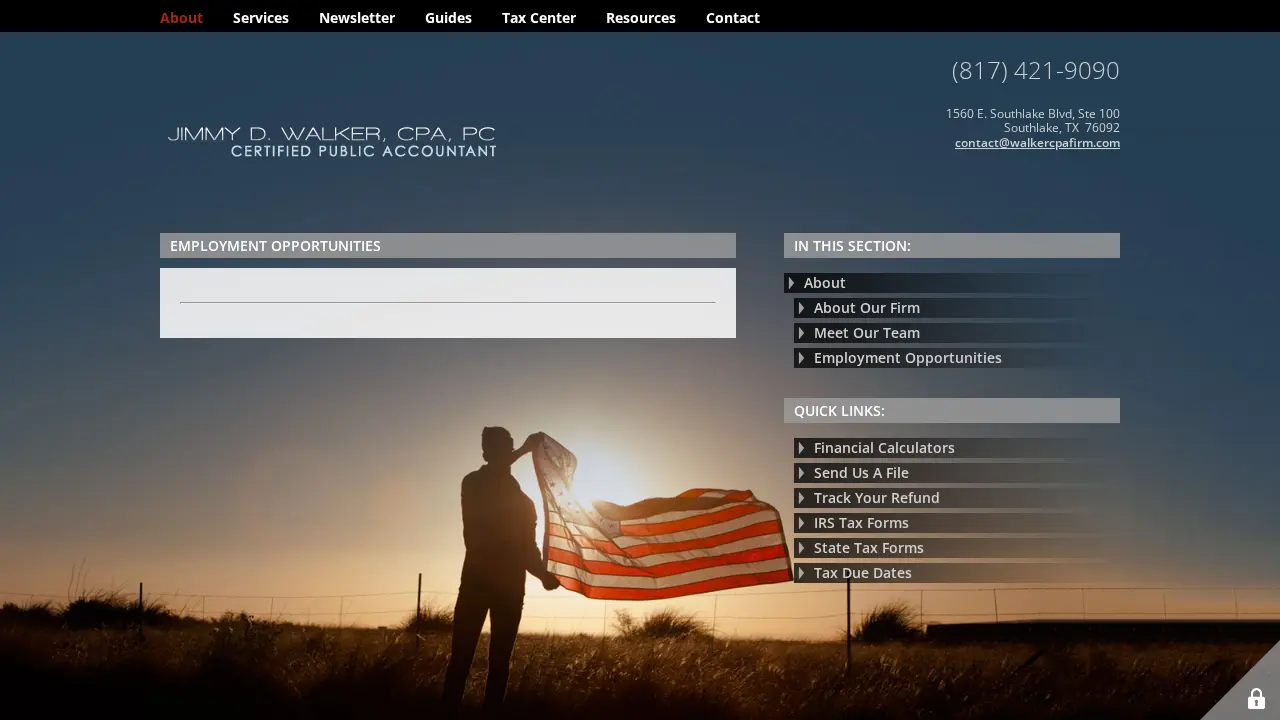Click the 1560 E. Southlake Blvd address line

pos(1033,114)
